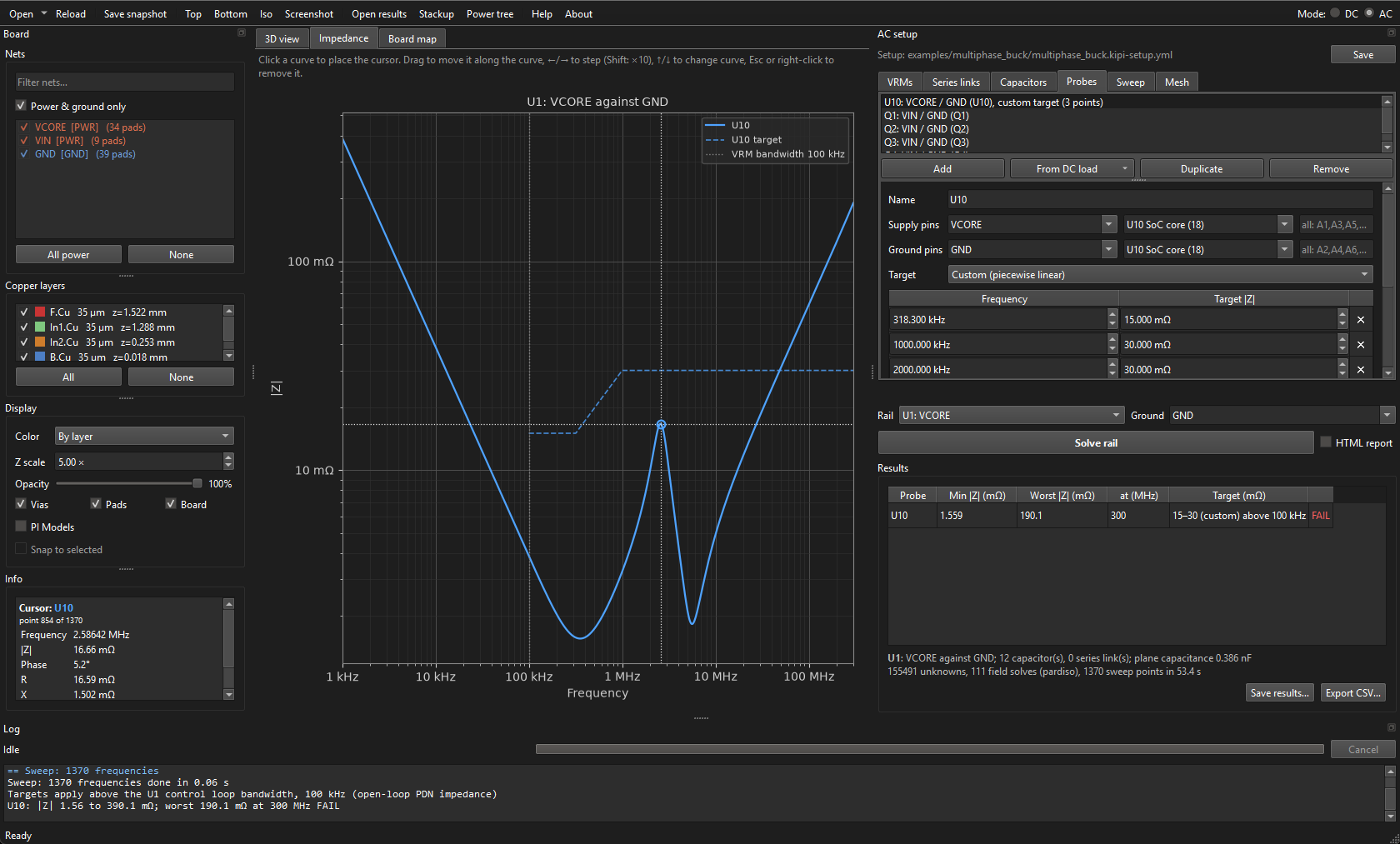Increase the Z scale stepper
The height and width of the screenshot is (844, 1400).
228,457
